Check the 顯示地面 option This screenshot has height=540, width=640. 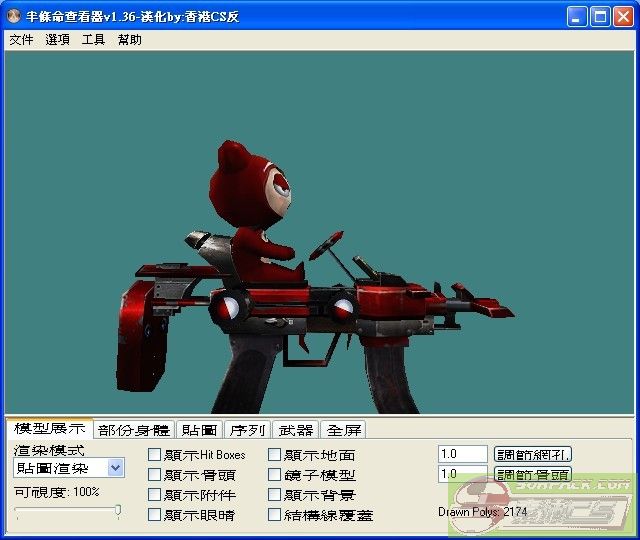[x=275, y=455]
